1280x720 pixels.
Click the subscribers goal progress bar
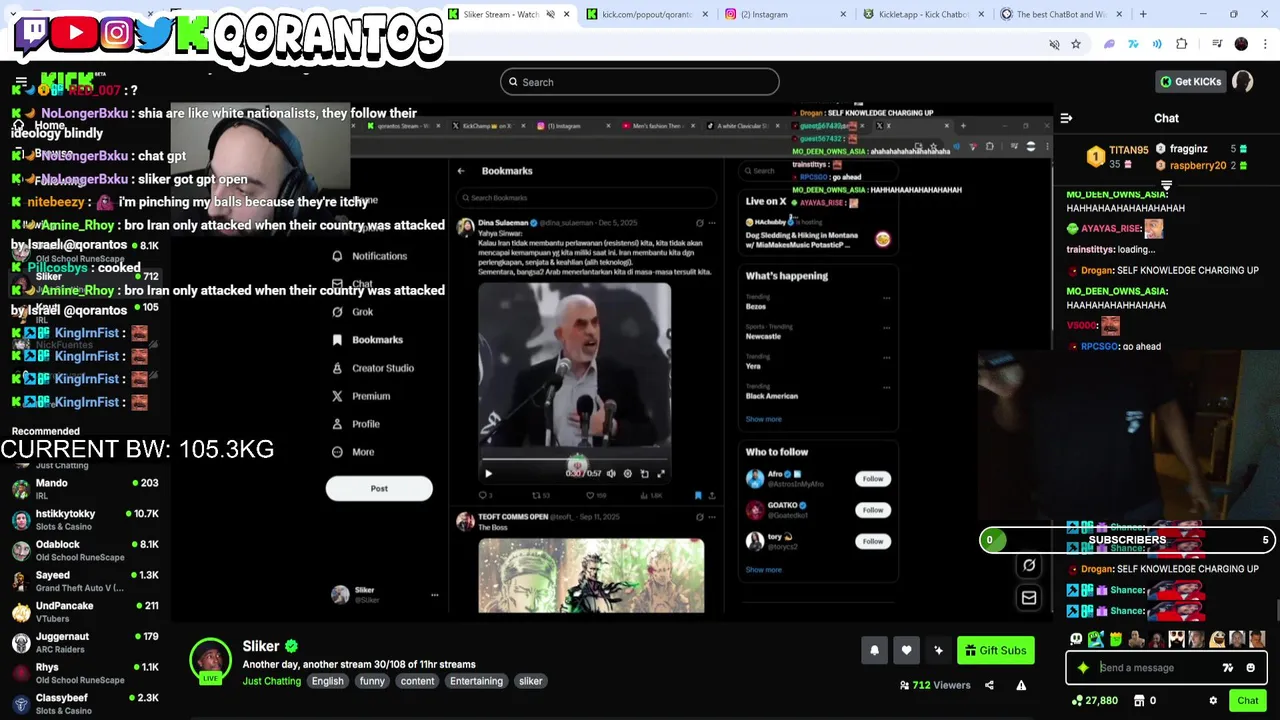click(x=1127, y=540)
